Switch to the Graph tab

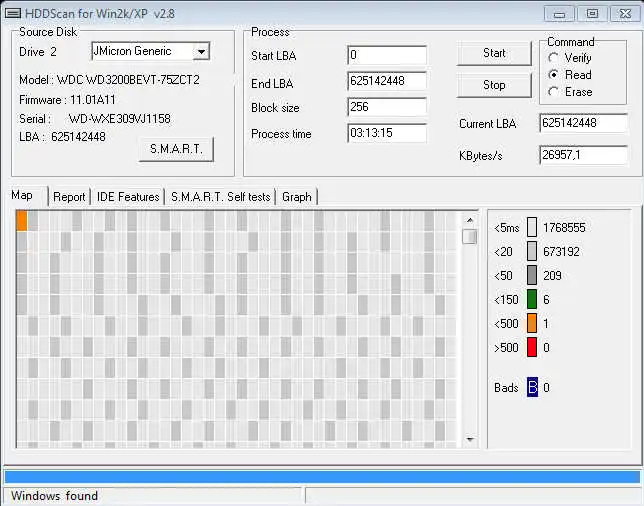point(297,197)
